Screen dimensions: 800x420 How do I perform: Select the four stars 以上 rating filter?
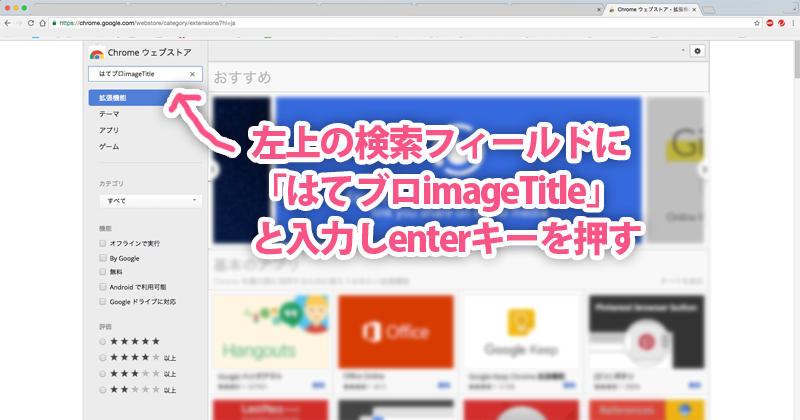103,358
